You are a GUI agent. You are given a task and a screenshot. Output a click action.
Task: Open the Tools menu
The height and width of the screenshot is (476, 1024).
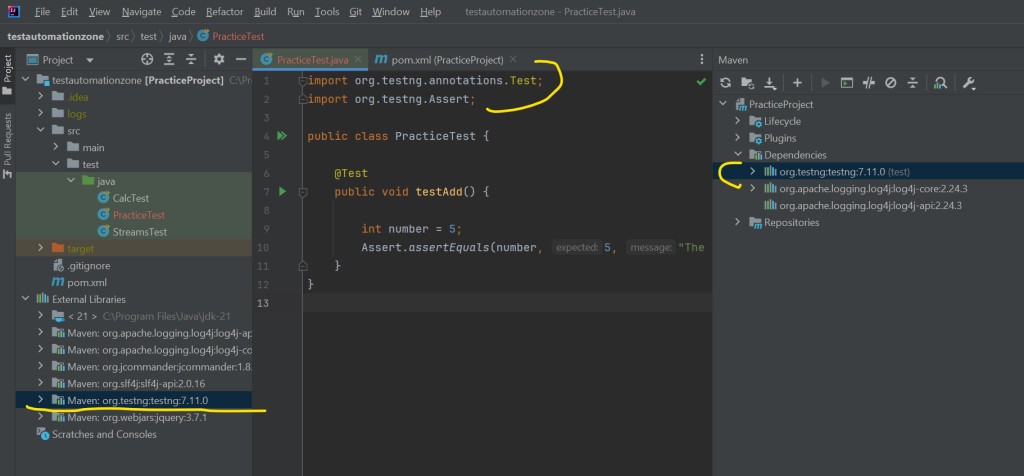[x=327, y=12]
